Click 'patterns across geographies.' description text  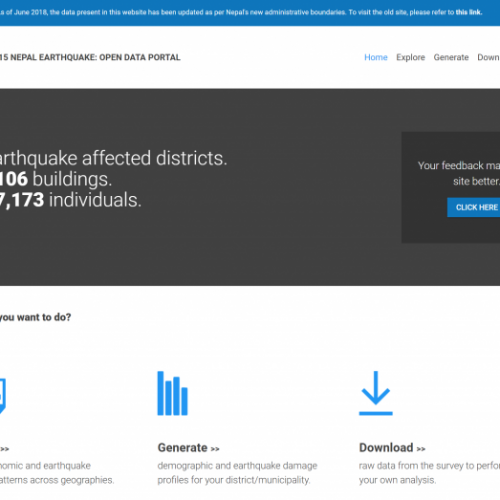(57, 480)
